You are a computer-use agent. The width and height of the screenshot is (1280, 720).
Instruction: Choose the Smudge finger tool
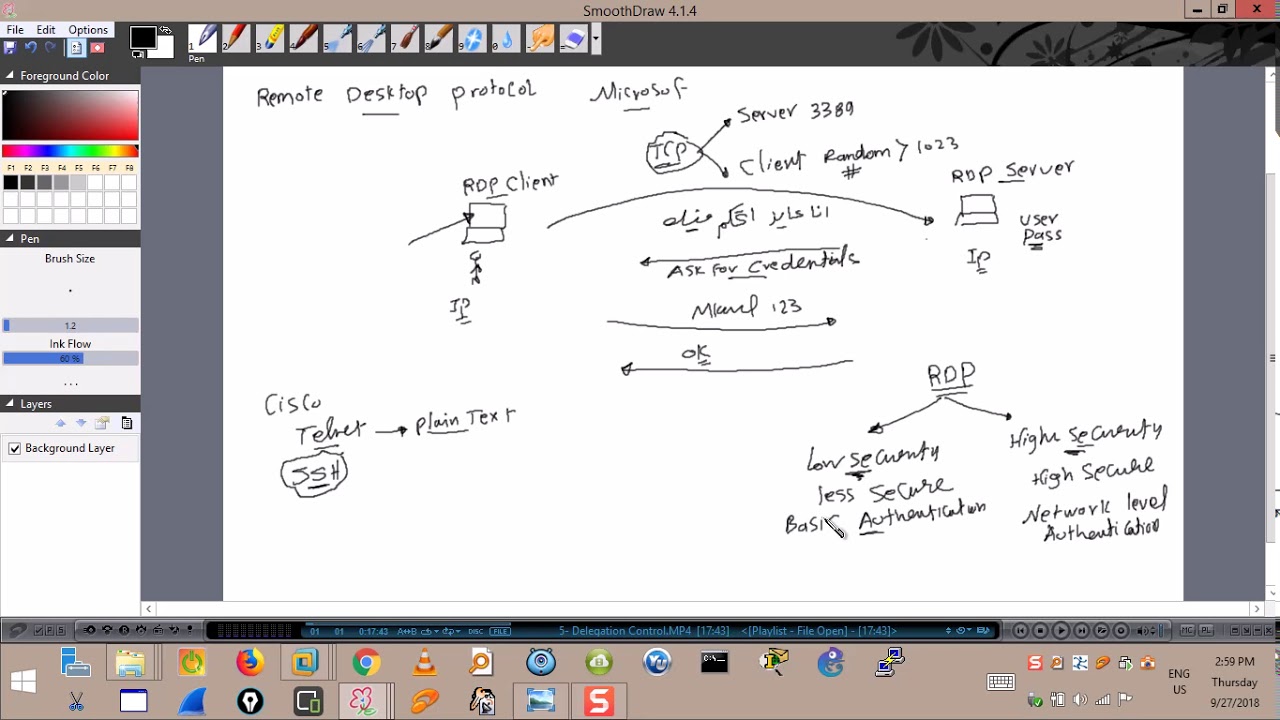click(541, 39)
